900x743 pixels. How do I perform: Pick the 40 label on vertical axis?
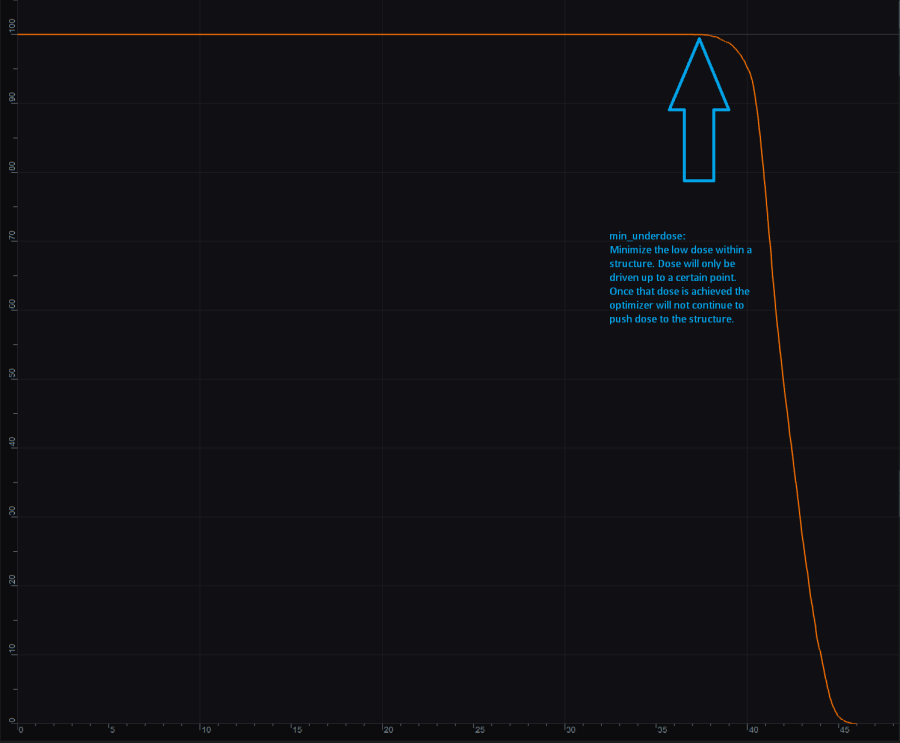(13, 443)
